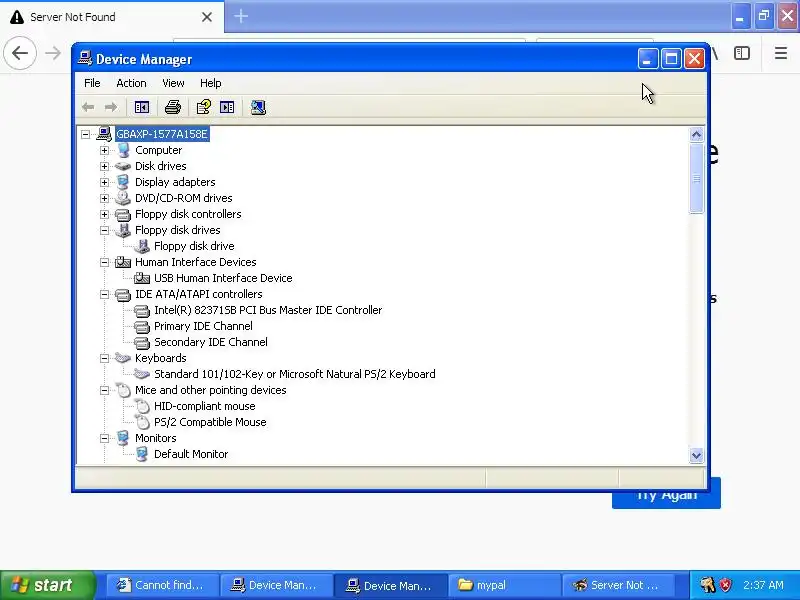
Task: Select the Floppy disk drive device icon
Action: pos(142,246)
